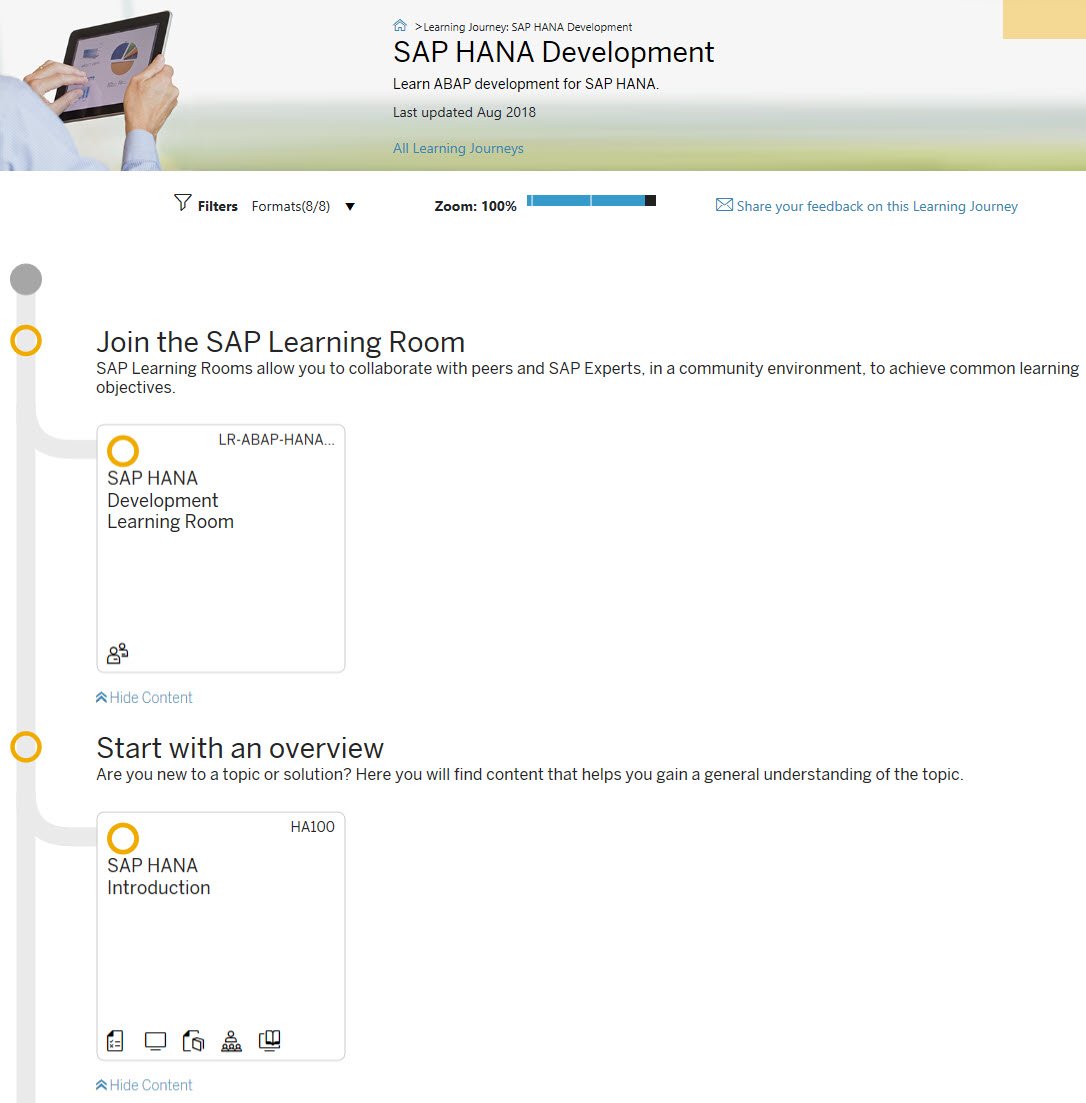Click the classroom training icon on HA100 card
Screen dimensions: 1086x1103
[231, 1040]
